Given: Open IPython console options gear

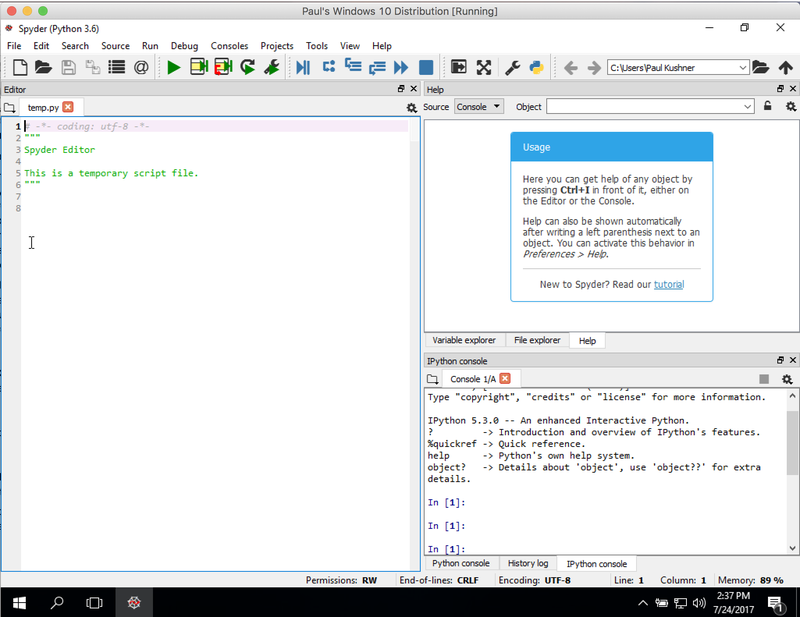Looking at the screenshot, I should click(787, 379).
